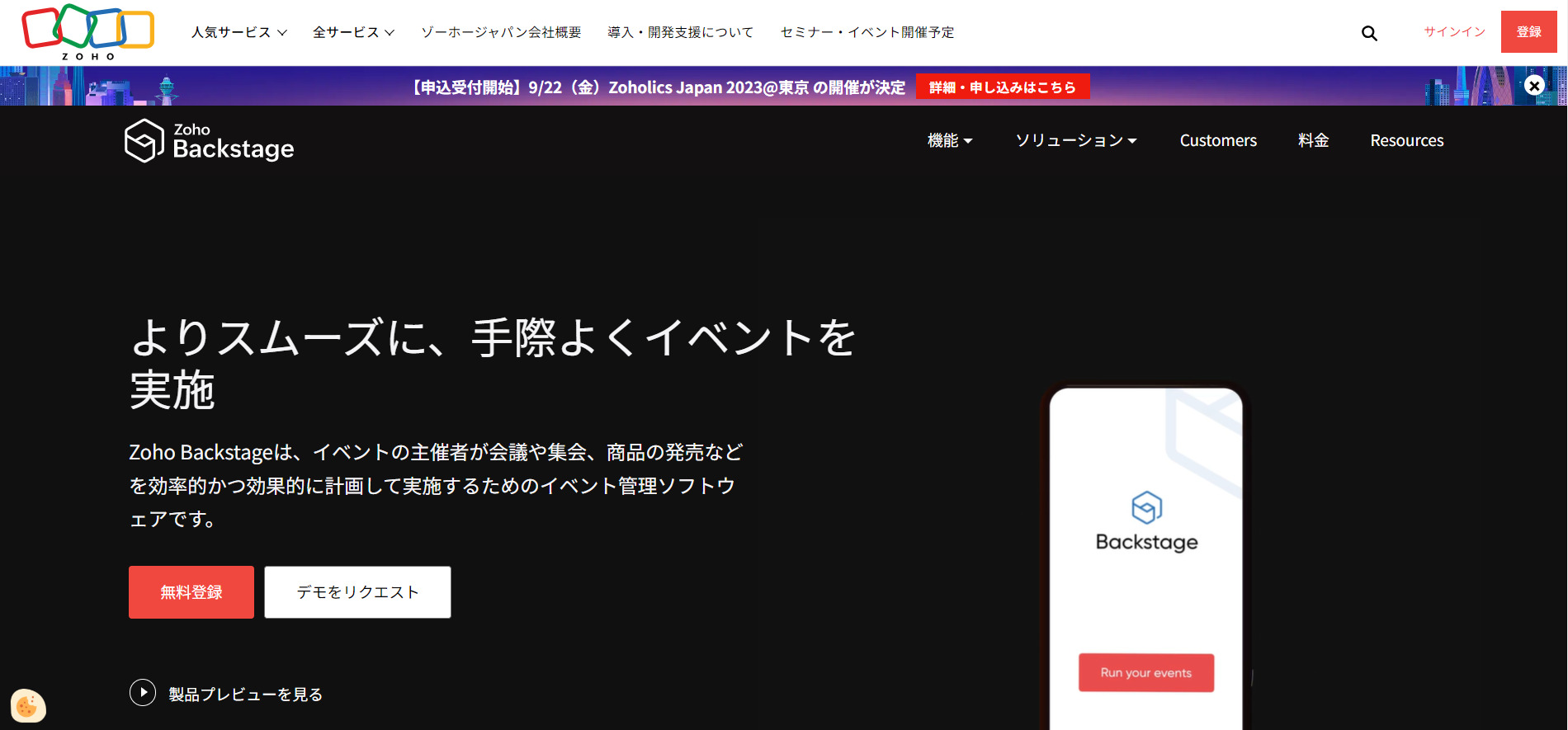The height and width of the screenshot is (730, 1568).
Task: Click the よりスムーズに、手際よくイベントを実施 heading
Action: point(493,363)
